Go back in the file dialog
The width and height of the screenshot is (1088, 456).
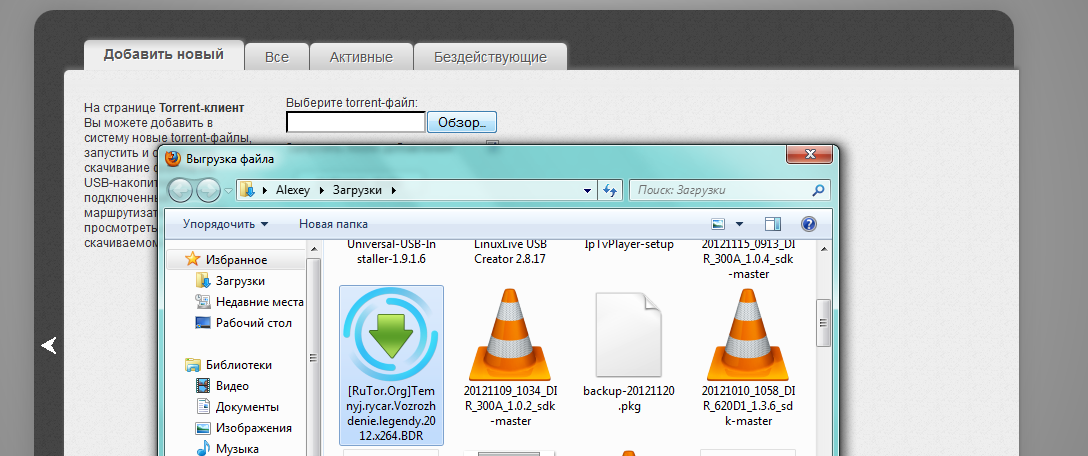(x=180, y=190)
